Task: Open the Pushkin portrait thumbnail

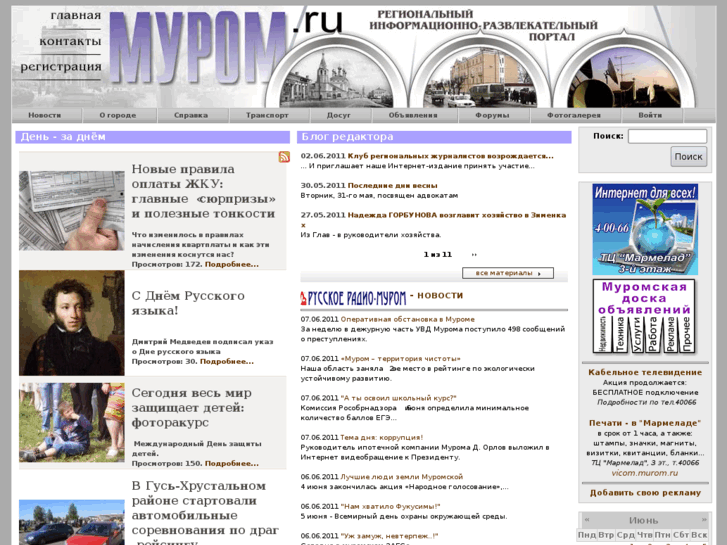Action: pos(72,323)
